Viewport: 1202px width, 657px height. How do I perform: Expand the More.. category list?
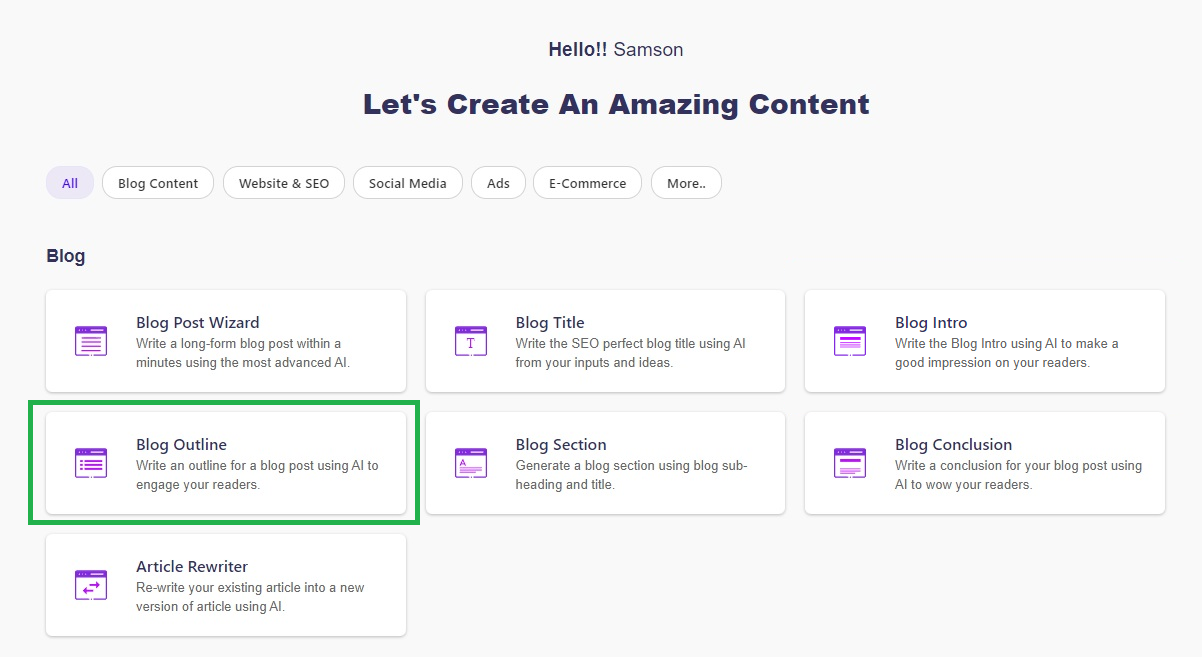tap(686, 183)
